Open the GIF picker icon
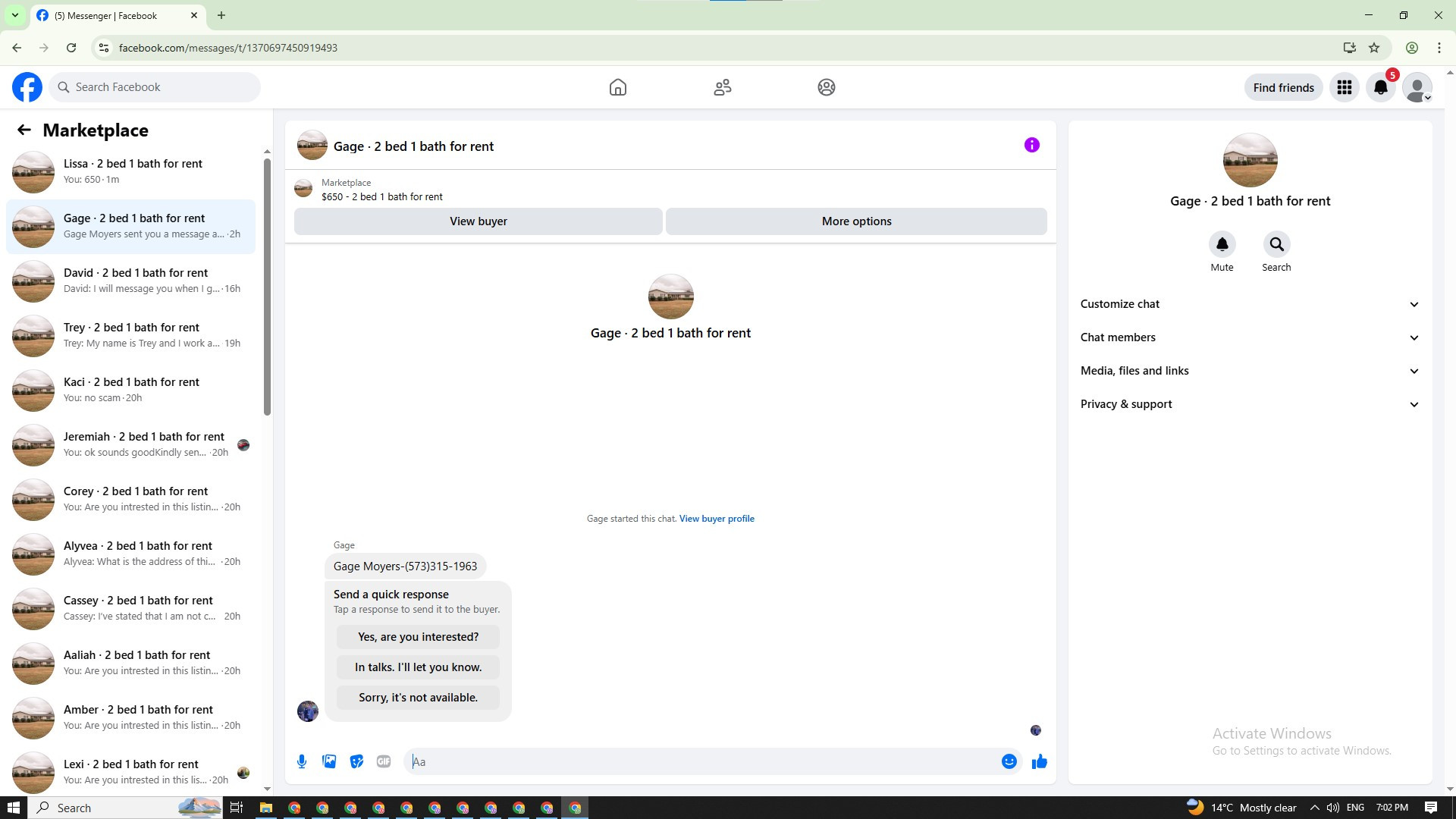The width and height of the screenshot is (1456, 819). pos(384,761)
